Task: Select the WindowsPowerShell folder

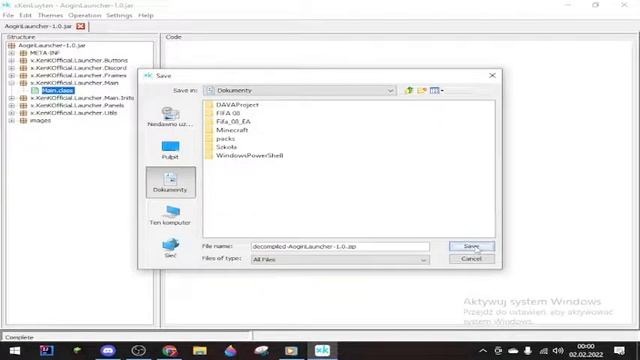Action: click(244, 156)
